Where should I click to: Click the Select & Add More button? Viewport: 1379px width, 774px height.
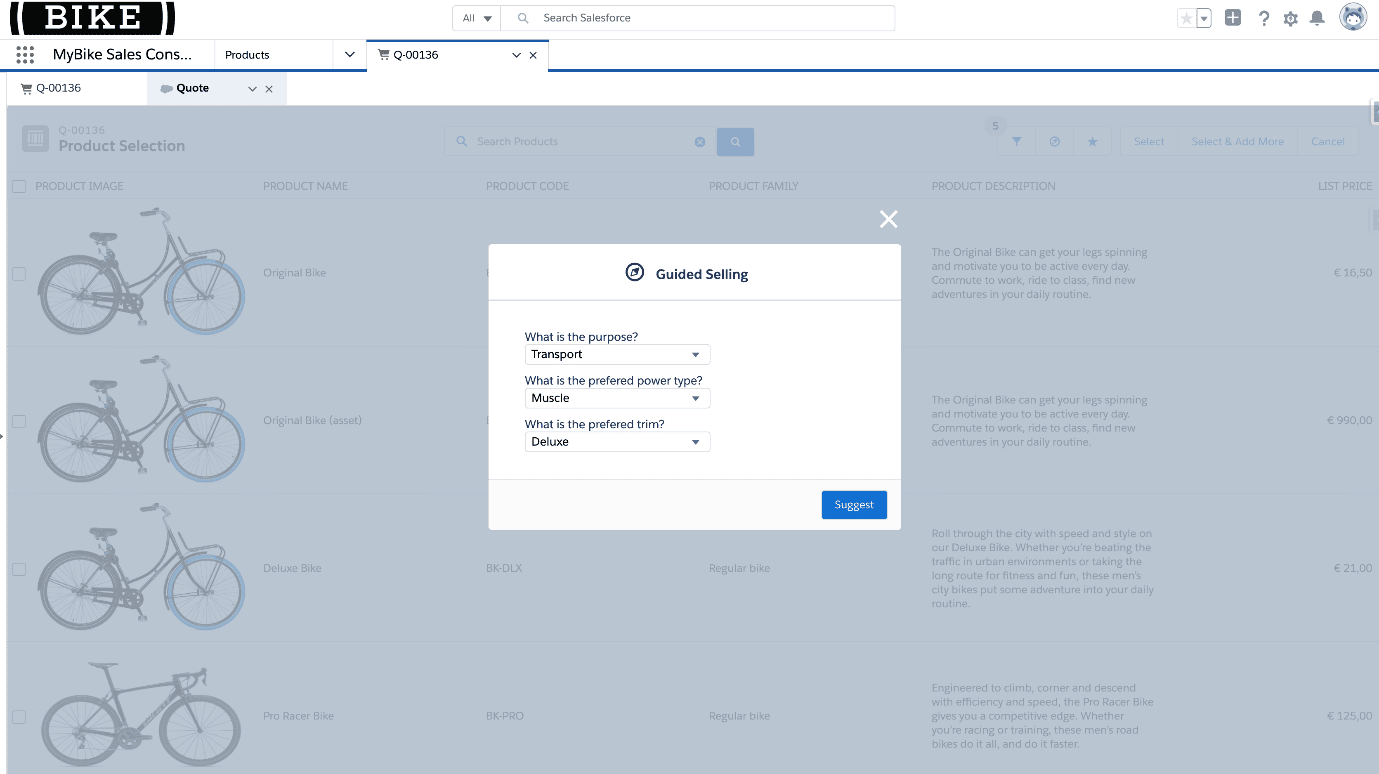click(x=1237, y=142)
